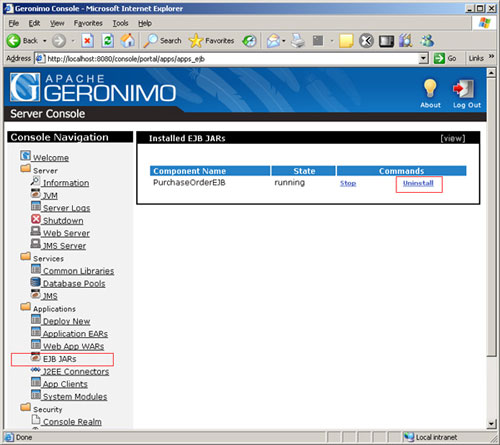Open Database Pools in navigation

click(74, 283)
